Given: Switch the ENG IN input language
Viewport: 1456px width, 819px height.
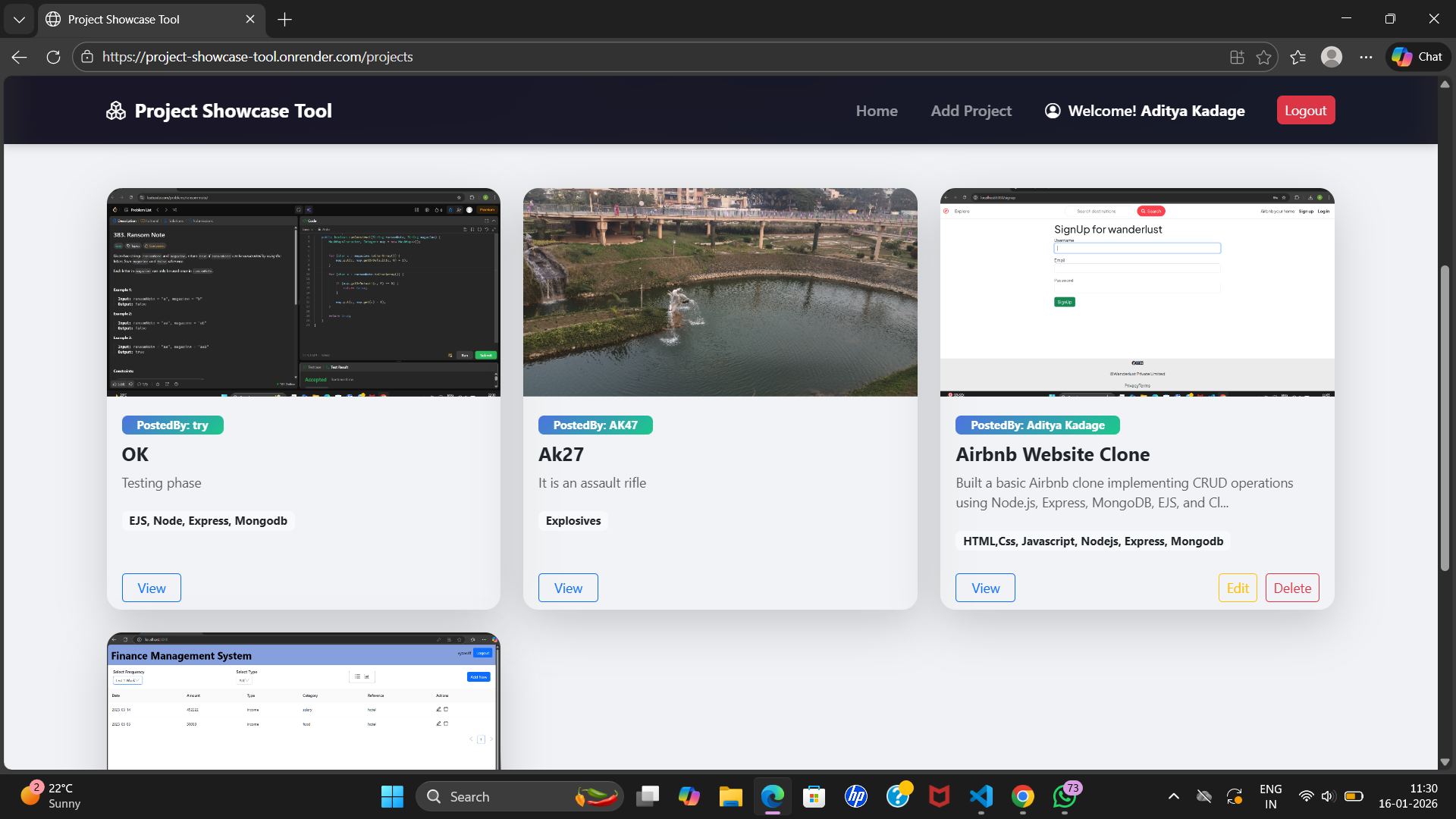Looking at the screenshot, I should [1271, 796].
